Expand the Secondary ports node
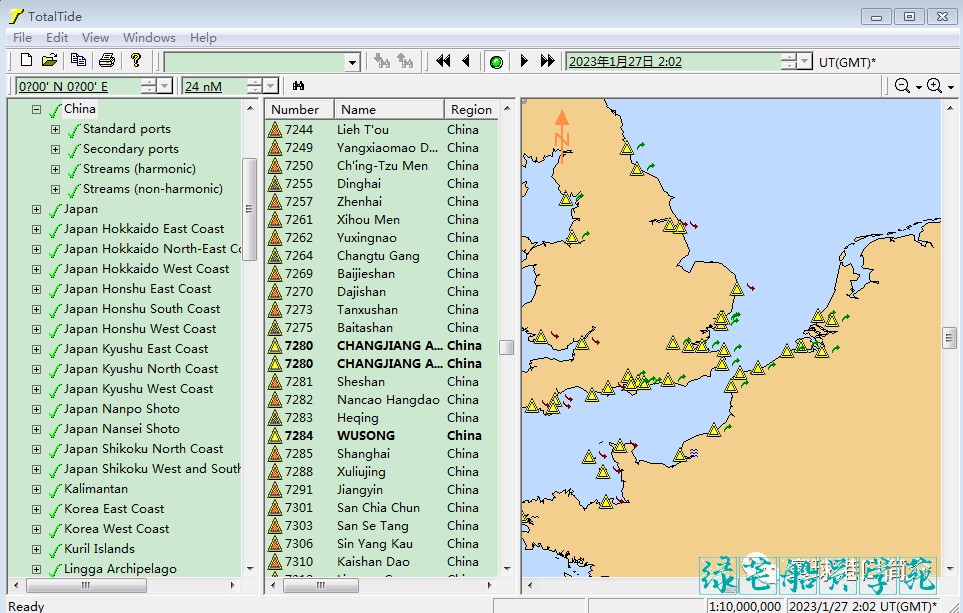This screenshot has height=613, width=963. pos(55,149)
